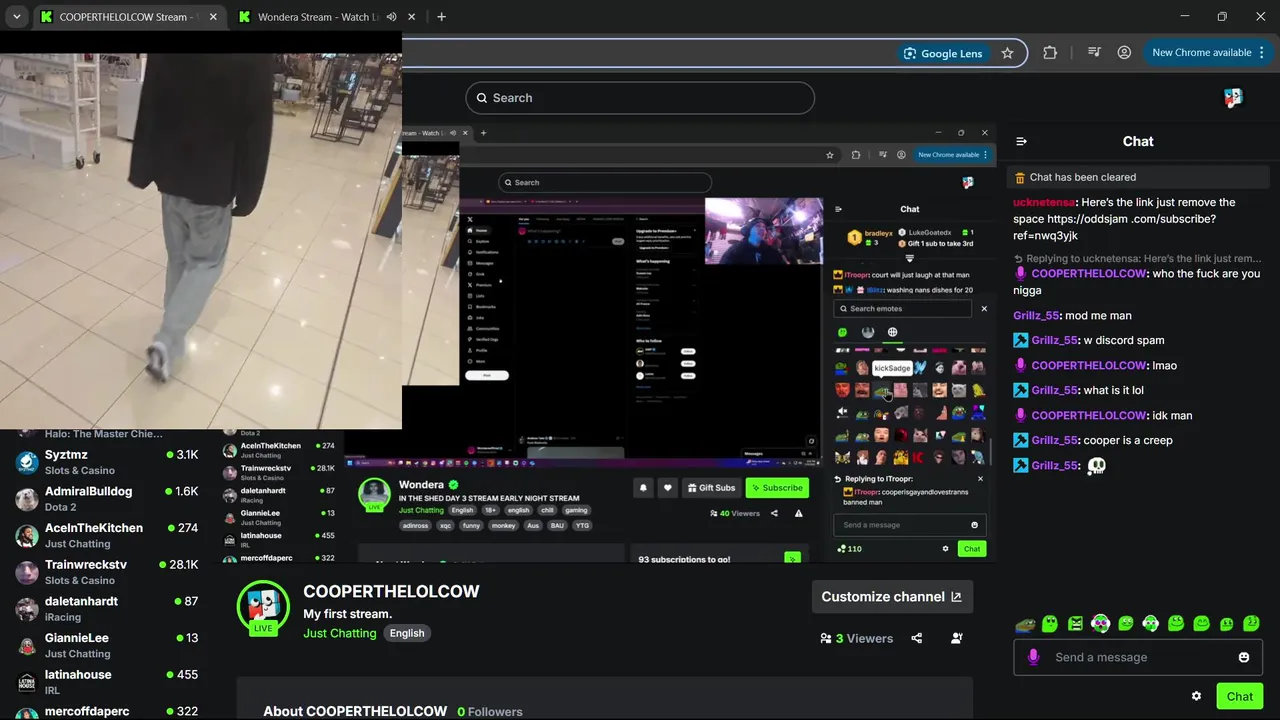The height and width of the screenshot is (720, 1280).
Task: Close the COOPERTHELOLCOW Stream tab
Action: pyautogui.click(x=213, y=17)
